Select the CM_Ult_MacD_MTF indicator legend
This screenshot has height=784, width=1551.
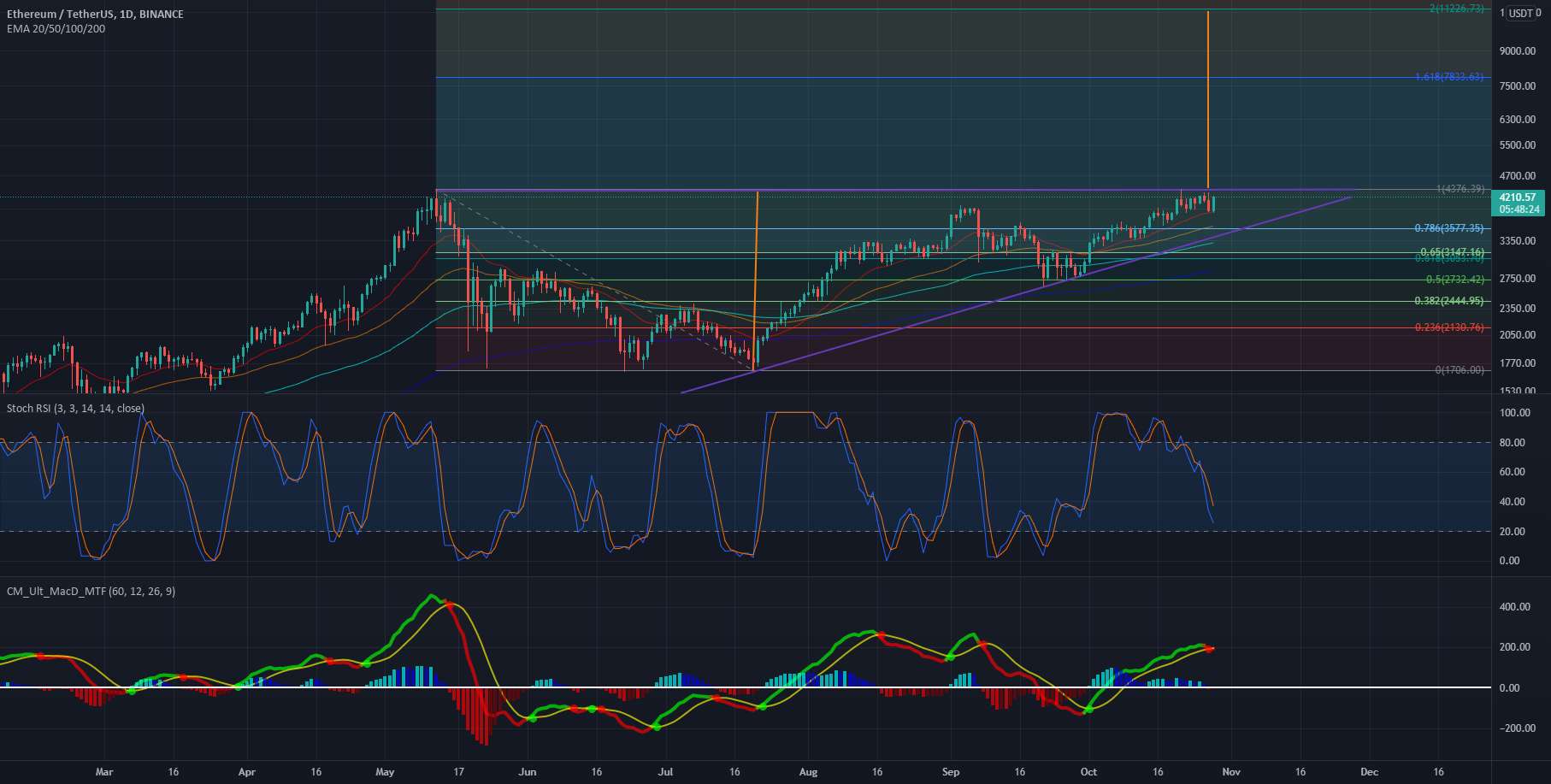click(x=91, y=591)
